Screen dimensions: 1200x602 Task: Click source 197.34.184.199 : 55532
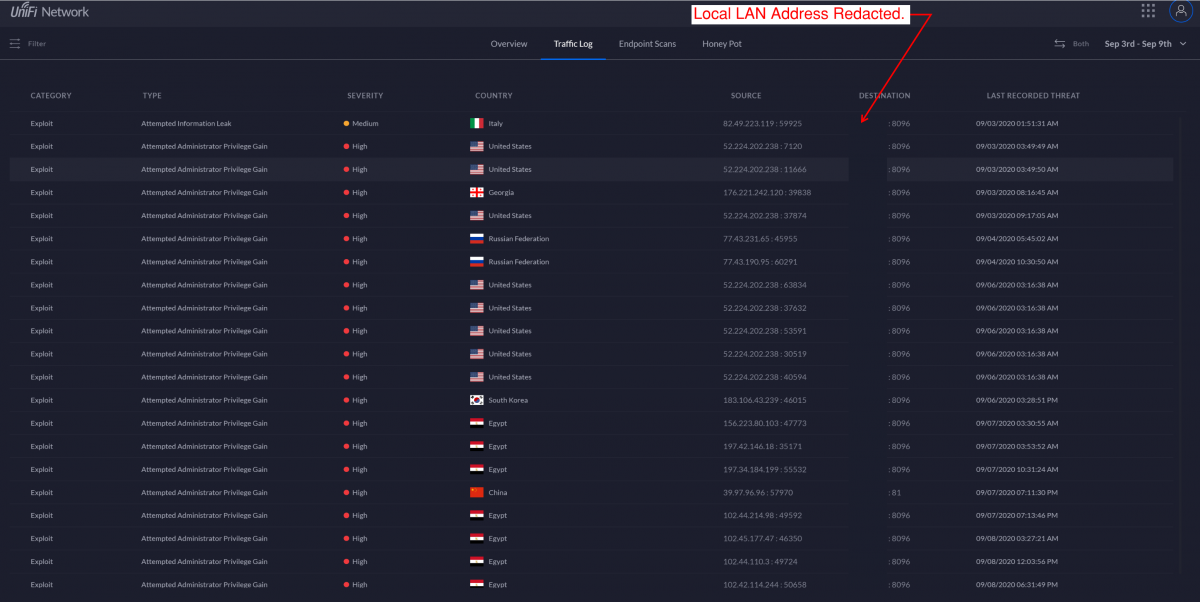(764, 469)
